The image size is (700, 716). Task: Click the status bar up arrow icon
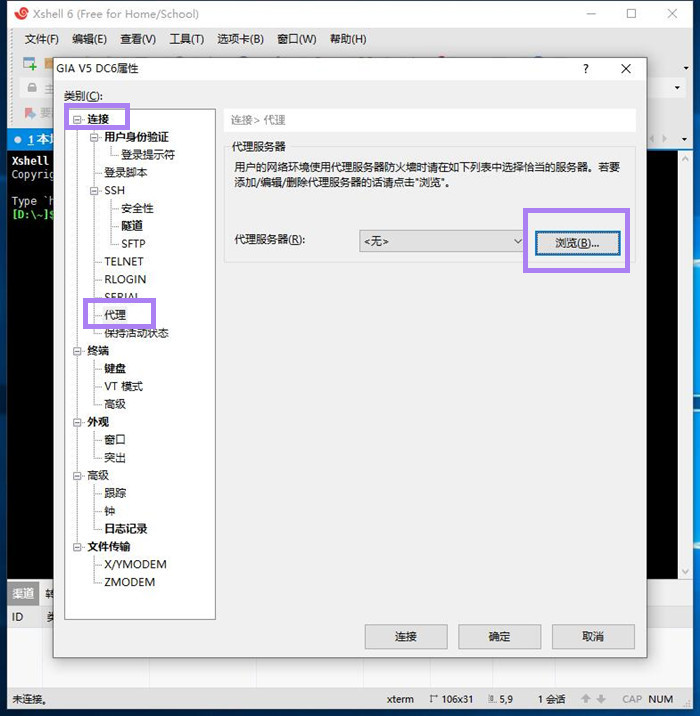(x=586, y=699)
